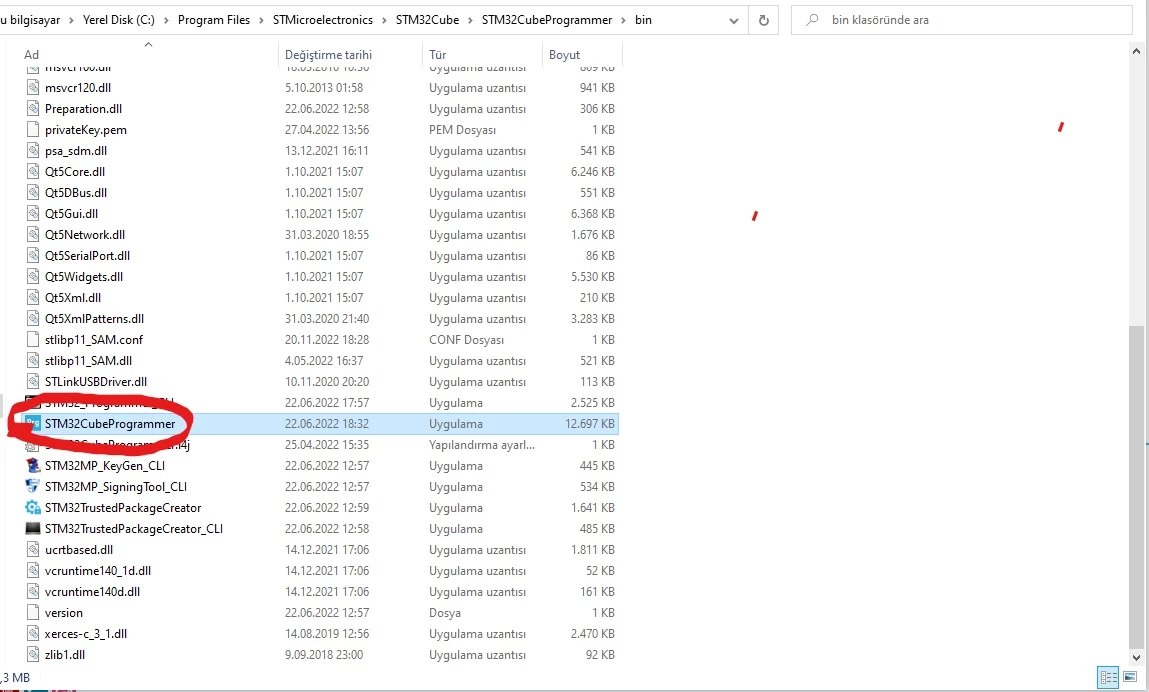Viewport: 1149px width, 692px height.
Task: Select the STM32CubeProgrammer application file name
Action: point(110,424)
